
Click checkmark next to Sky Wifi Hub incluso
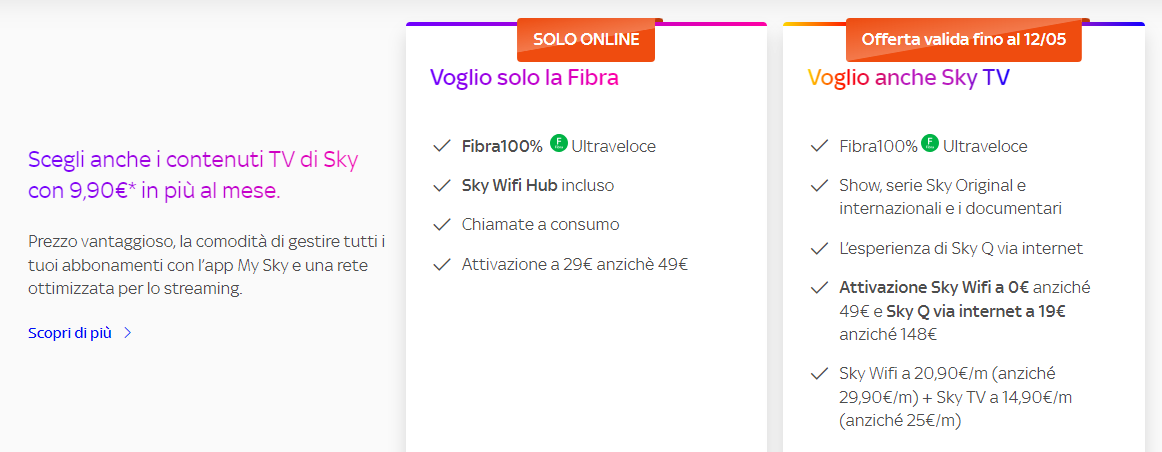(442, 186)
